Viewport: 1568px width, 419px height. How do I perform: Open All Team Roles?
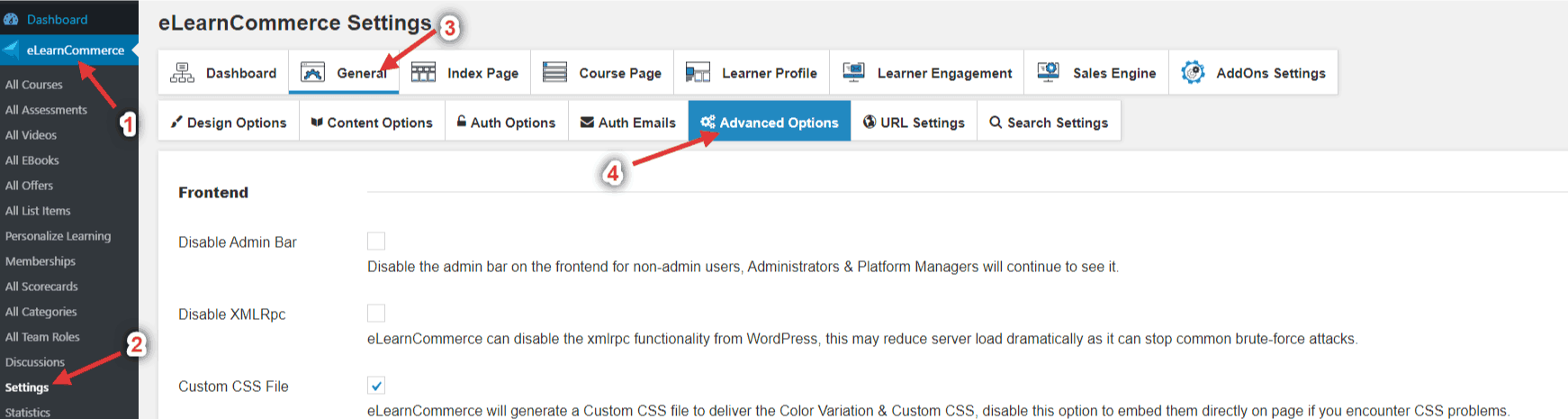pos(42,337)
